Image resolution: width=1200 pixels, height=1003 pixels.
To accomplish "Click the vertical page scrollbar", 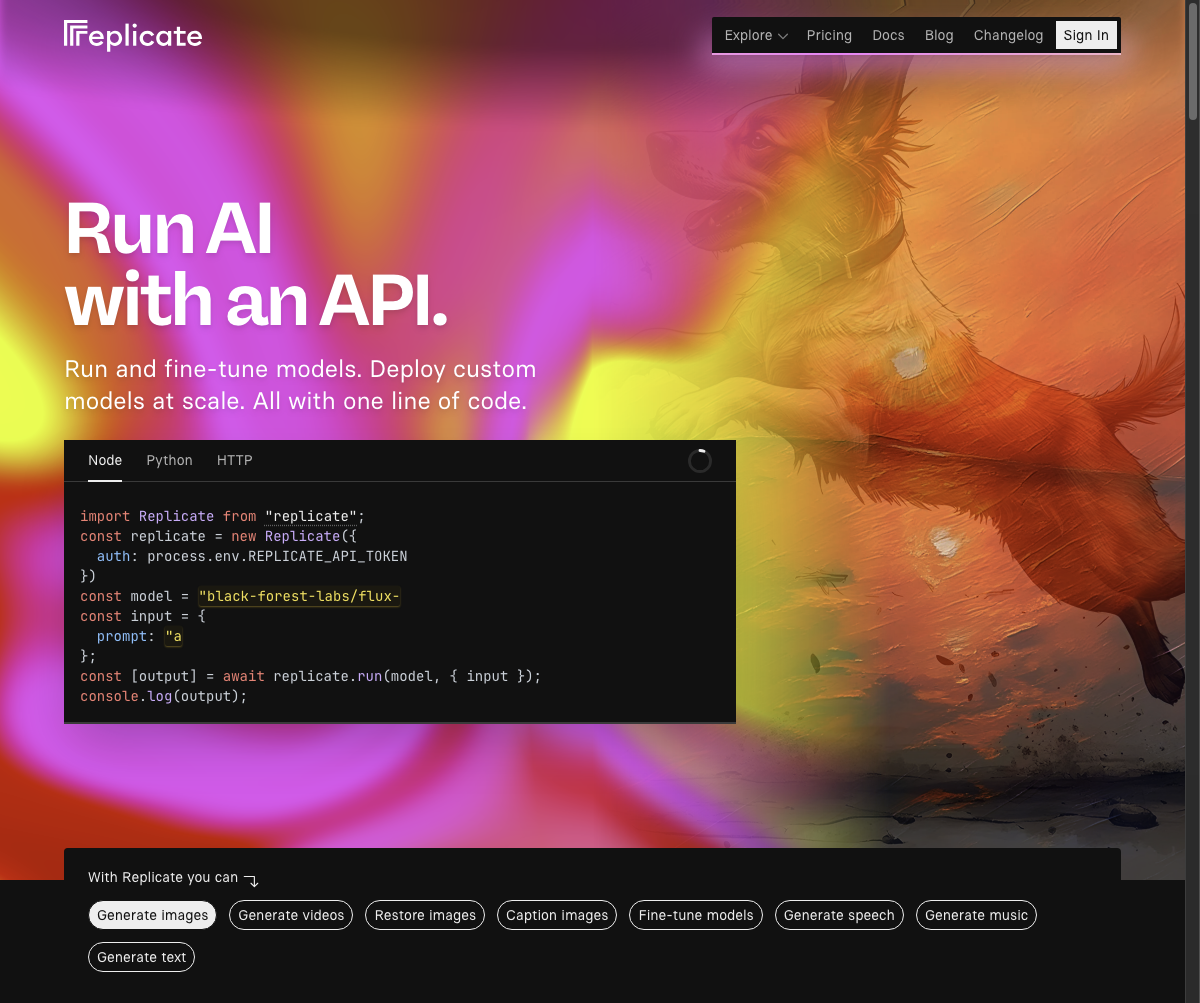I will pos(1192,60).
